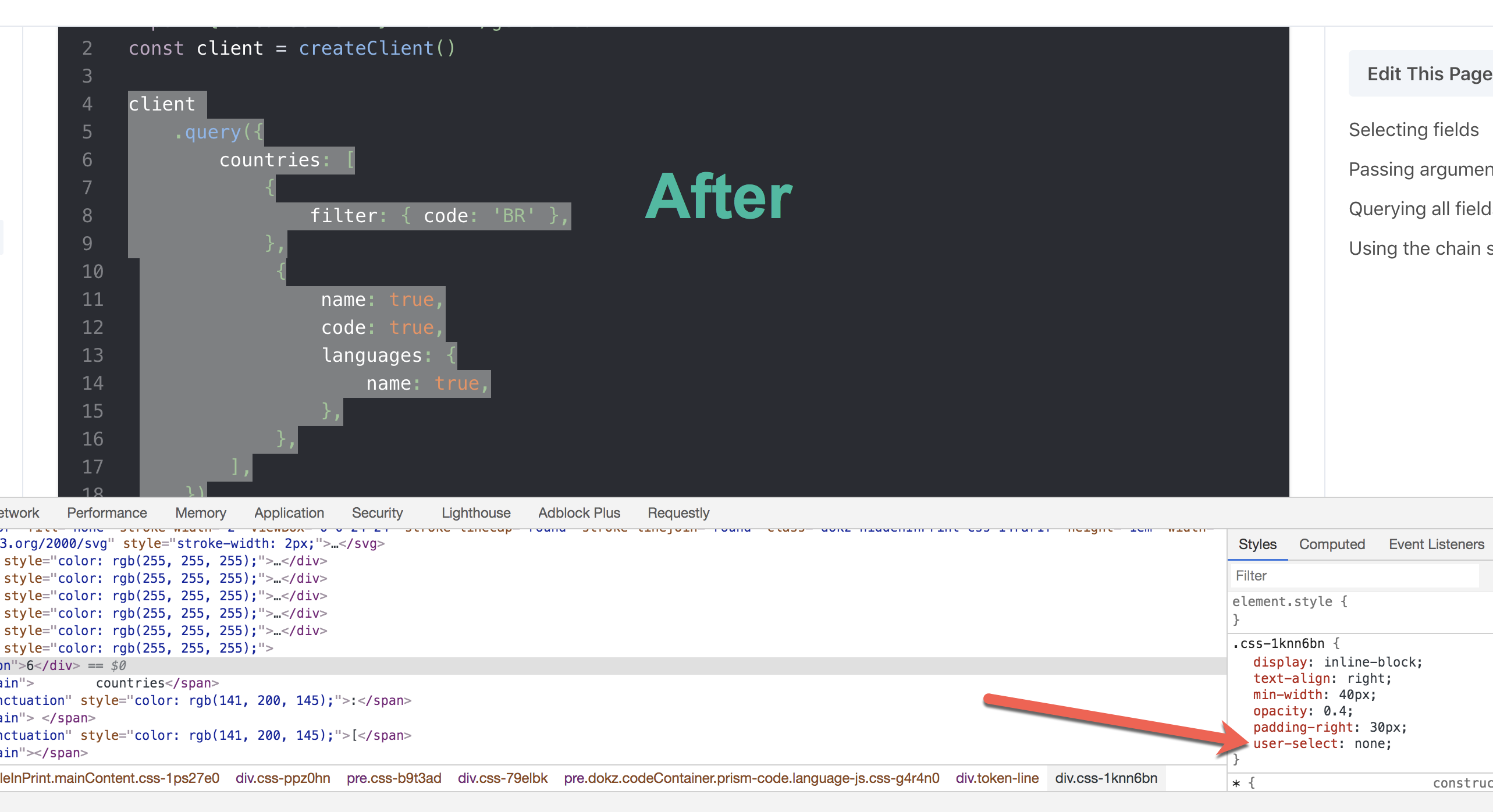Screen dimensions: 1493x812
Task: Click the Styles Filter input field
Action: pos(1356,576)
